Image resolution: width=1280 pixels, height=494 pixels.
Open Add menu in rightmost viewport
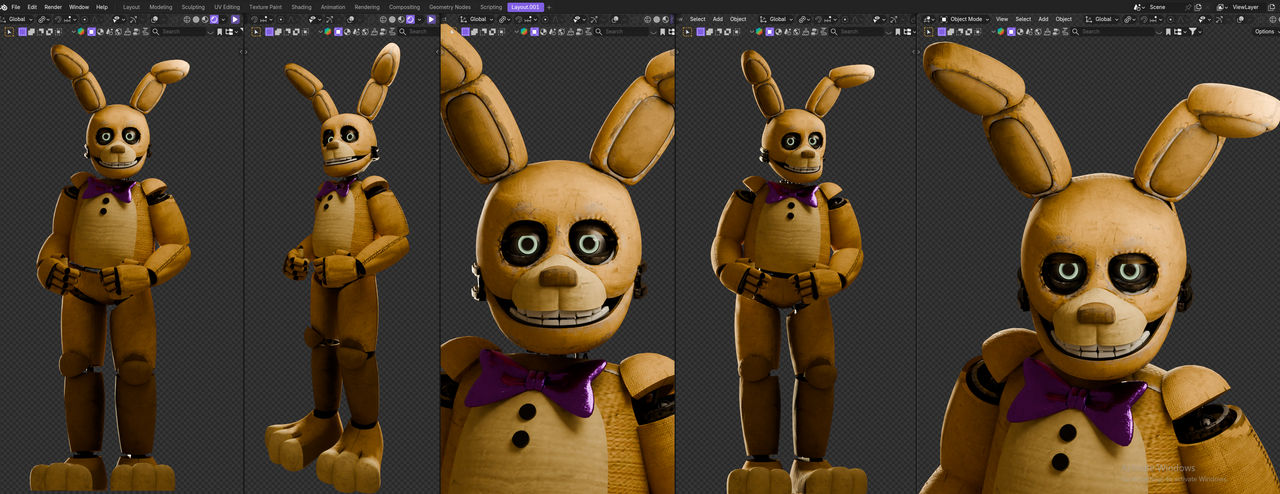click(x=1043, y=19)
